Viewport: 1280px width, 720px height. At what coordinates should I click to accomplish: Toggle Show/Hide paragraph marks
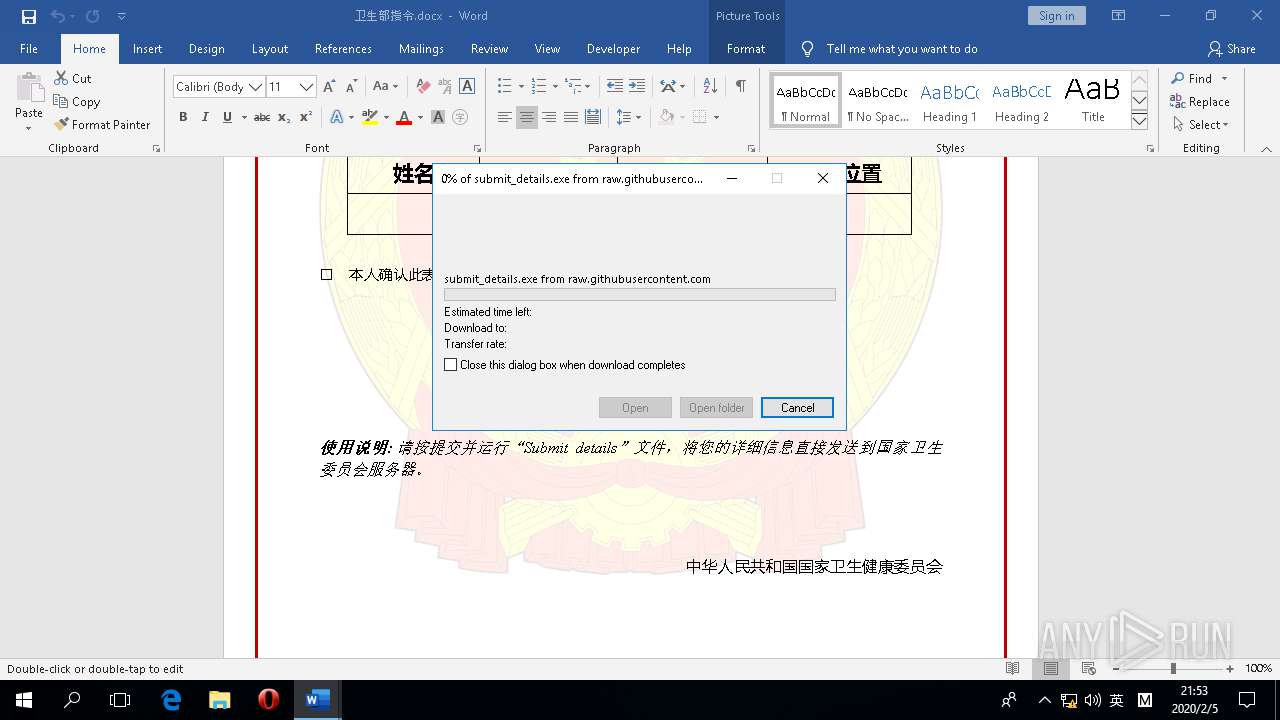point(740,86)
